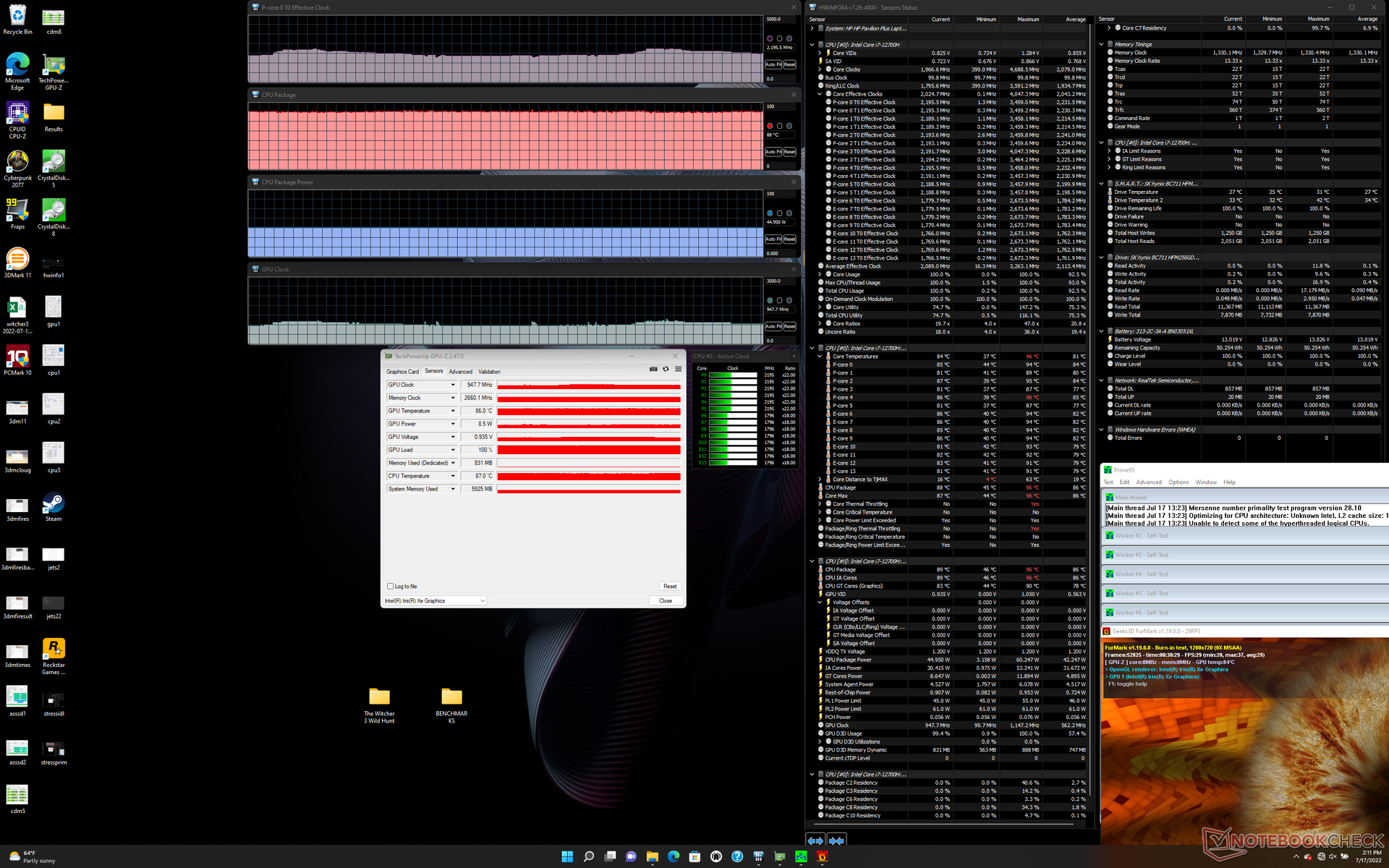Click GPU-Z refresh sensors icon

click(x=666, y=369)
